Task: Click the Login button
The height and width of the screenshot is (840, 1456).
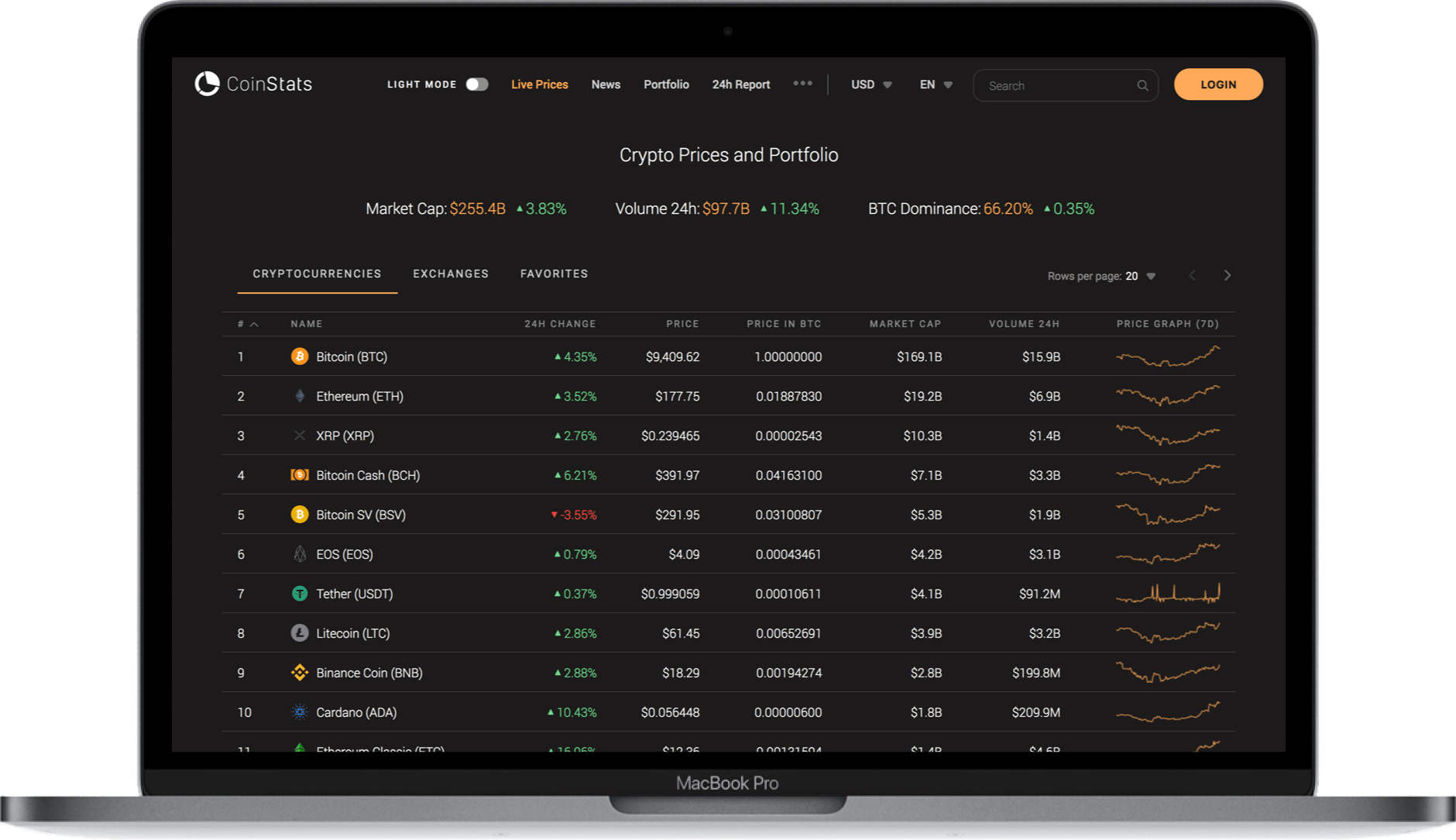Action: pos(1218,84)
